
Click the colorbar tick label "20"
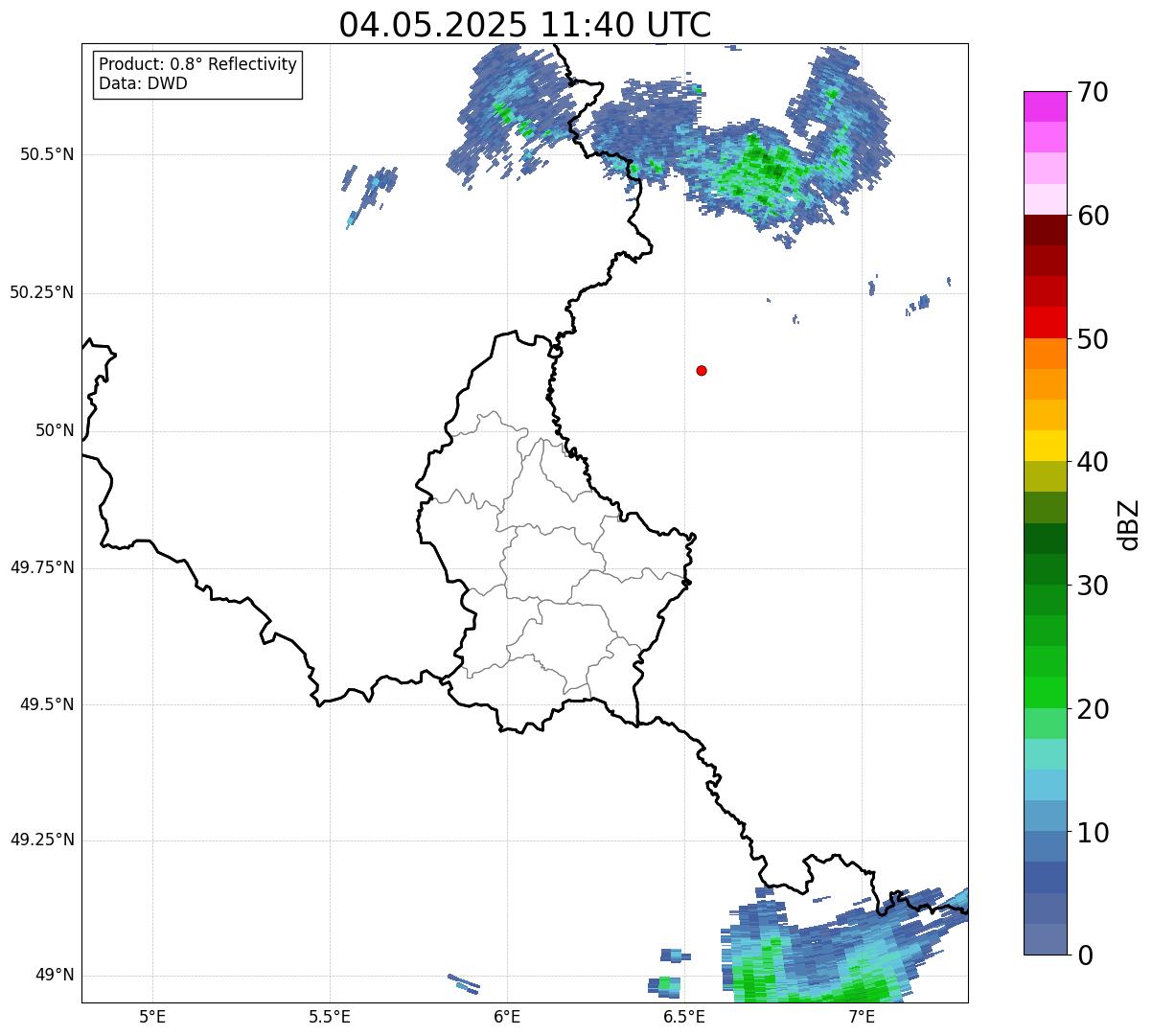pos(1093,709)
